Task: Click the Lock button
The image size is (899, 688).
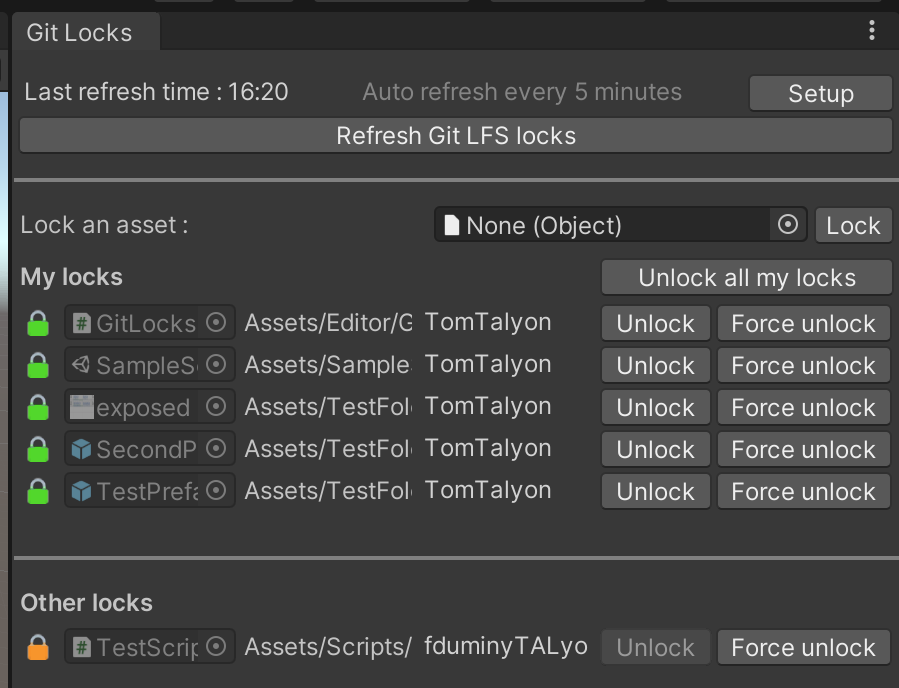Action: point(853,225)
